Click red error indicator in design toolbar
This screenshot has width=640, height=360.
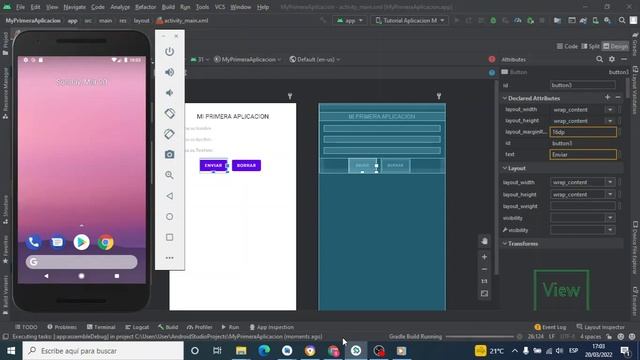[492, 59]
